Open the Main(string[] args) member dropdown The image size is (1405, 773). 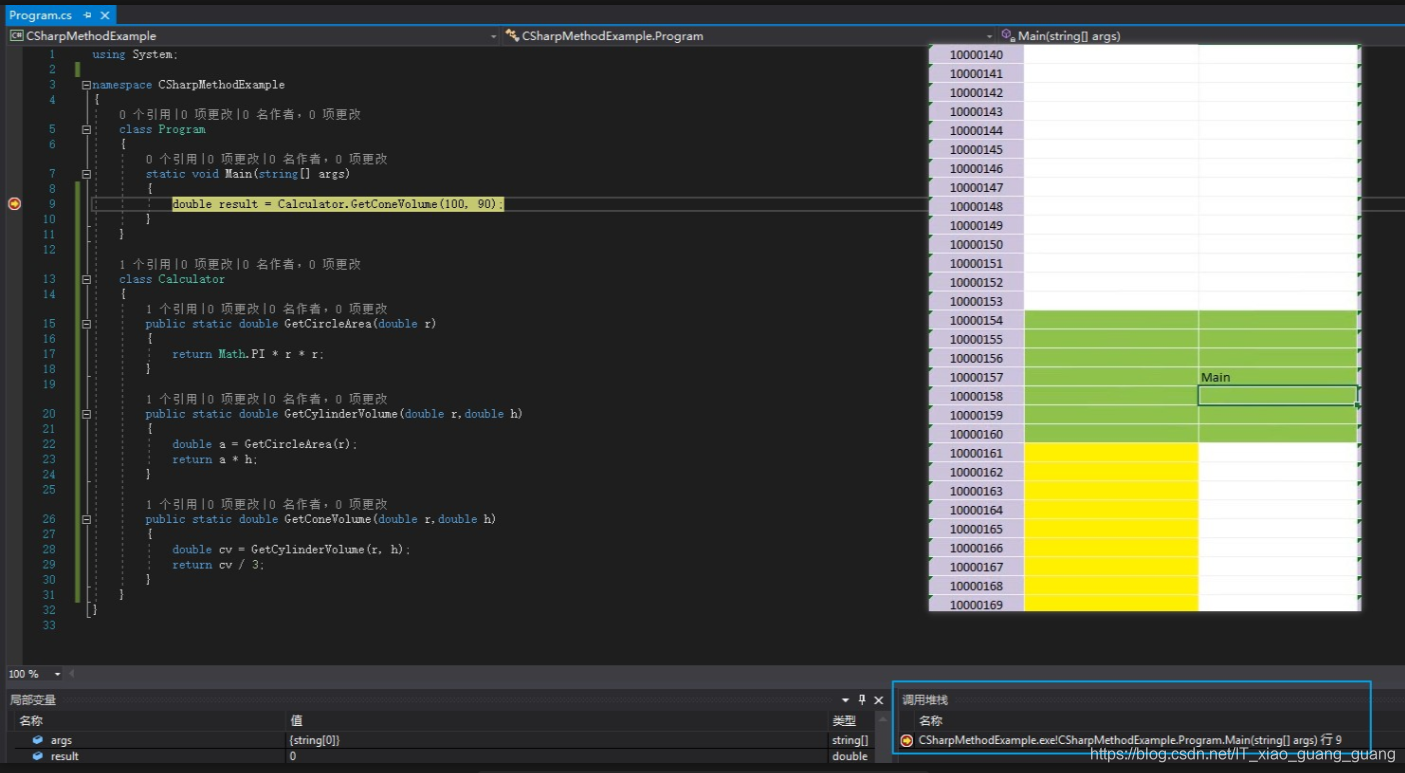1200,36
